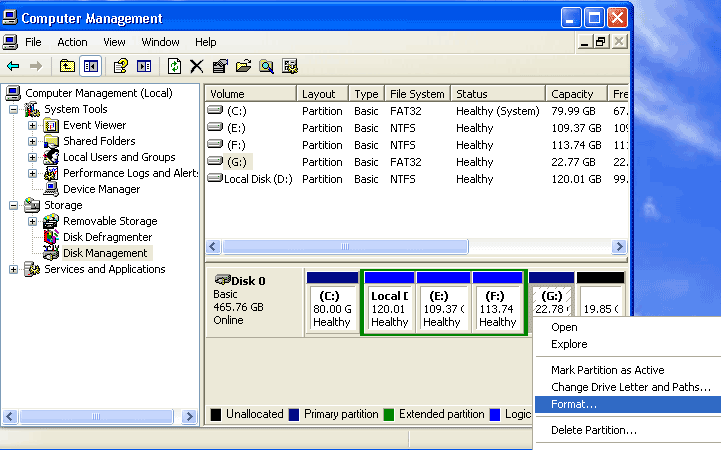Click the Properties toolbar icon
The width and height of the screenshot is (721, 450).
(x=220, y=67)
